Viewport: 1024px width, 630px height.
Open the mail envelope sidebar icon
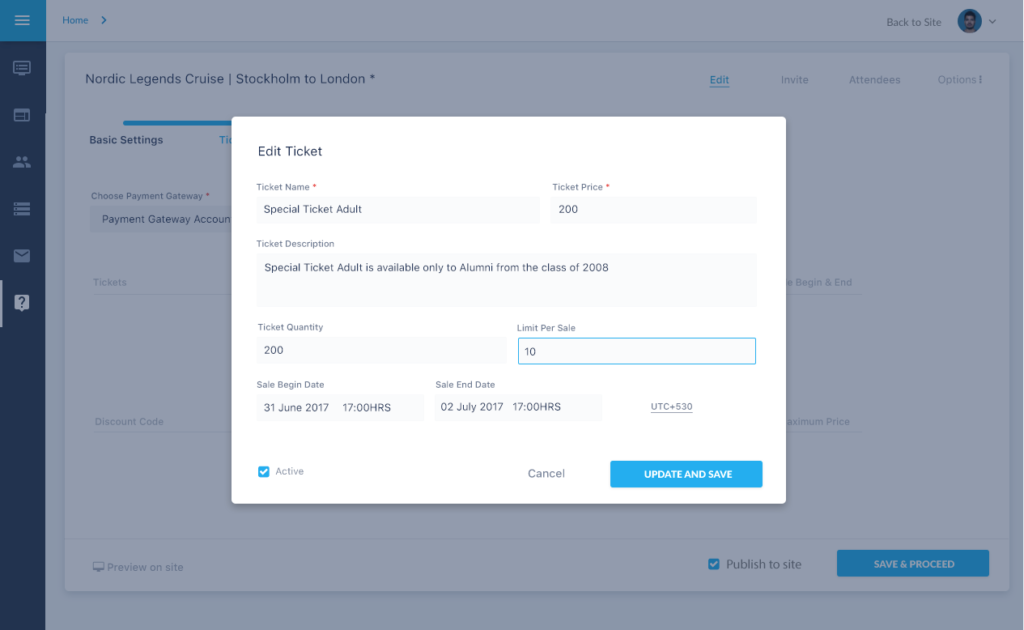(x=22, y=256)
